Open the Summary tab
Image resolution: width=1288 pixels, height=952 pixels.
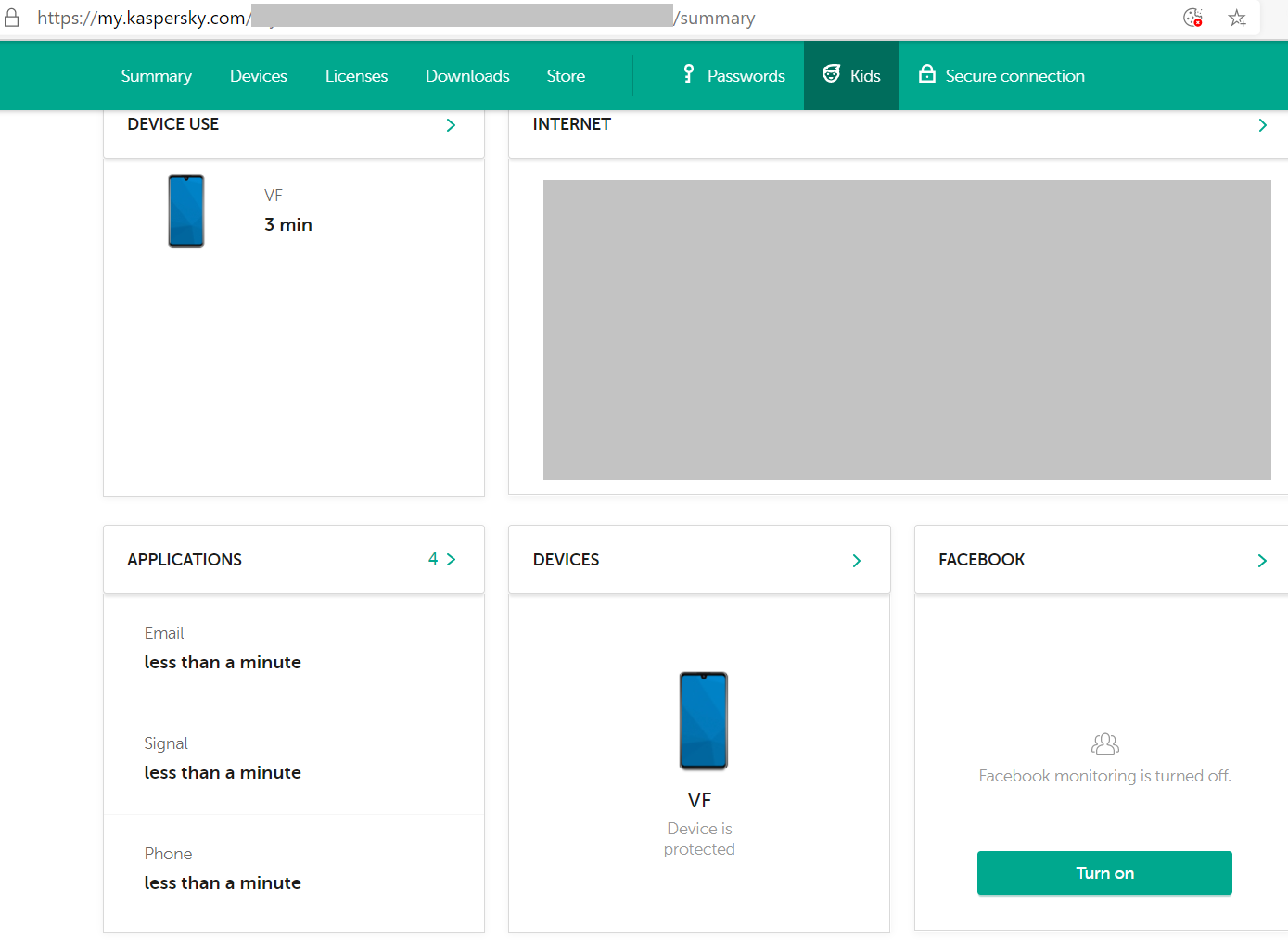coord(156,76)
